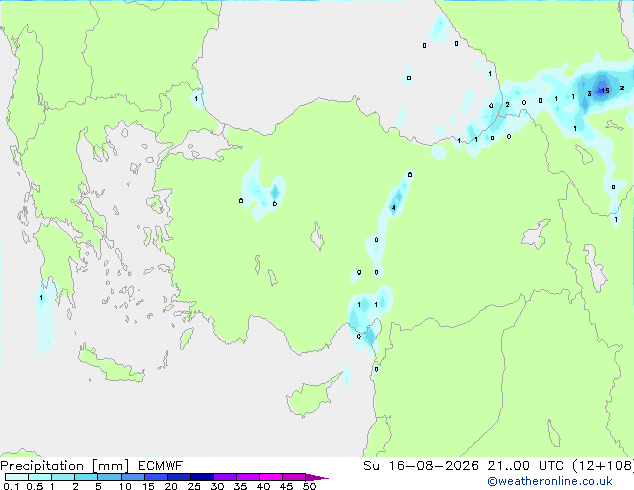The height and width of the screenshot is (490, 634).
Task: Select the 2–5 mm legend color swatch
Action: (86, 477)
